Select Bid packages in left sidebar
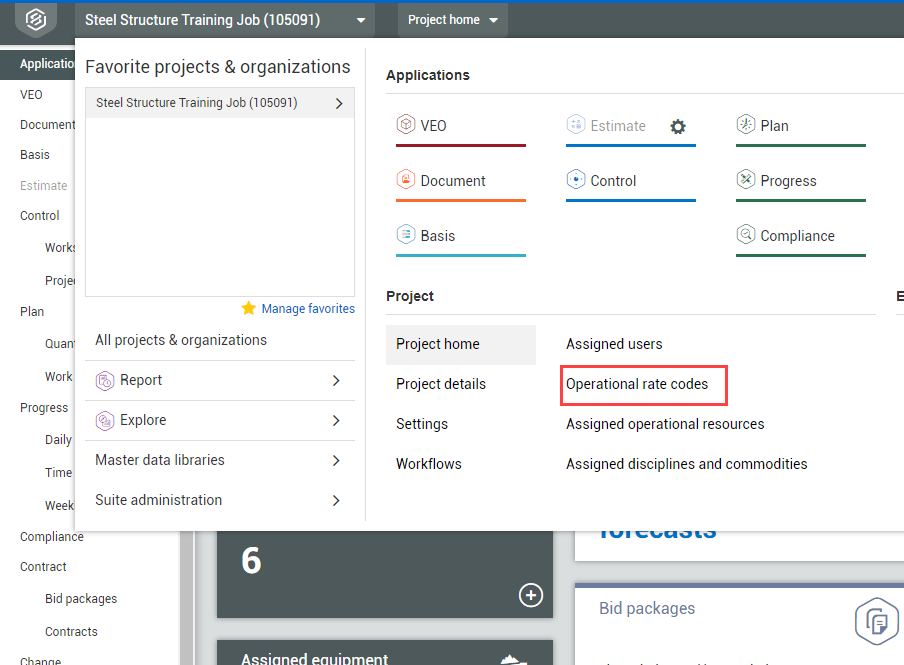904x665 pixels. coord(81,599)
